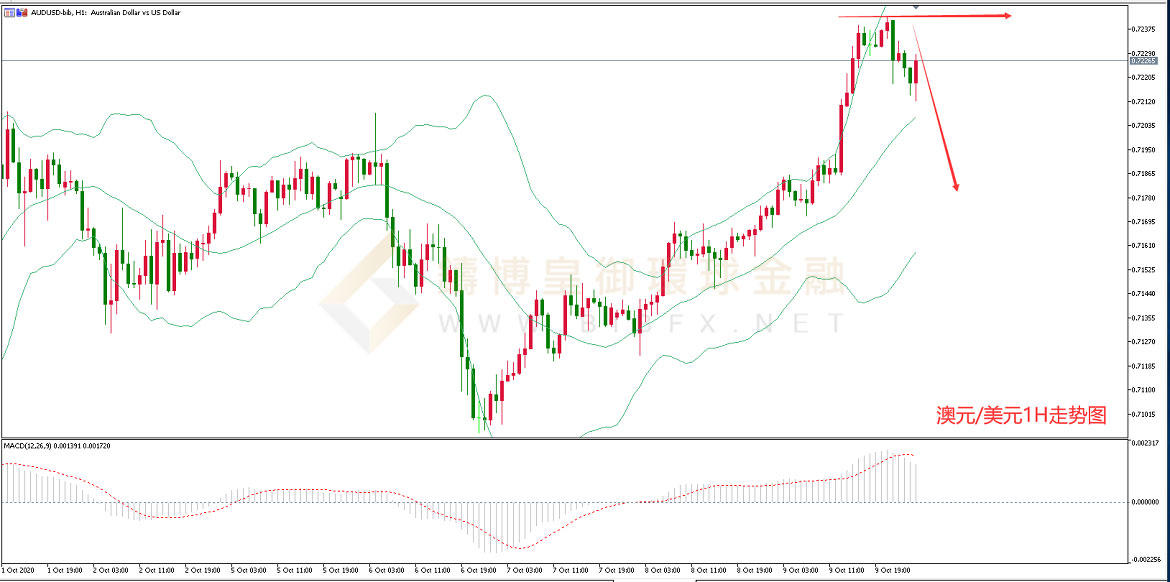Click the MACD(12,26,9) indicator label
The height and width of the screenshot is (582, 1170).
[x=56, y=445]
